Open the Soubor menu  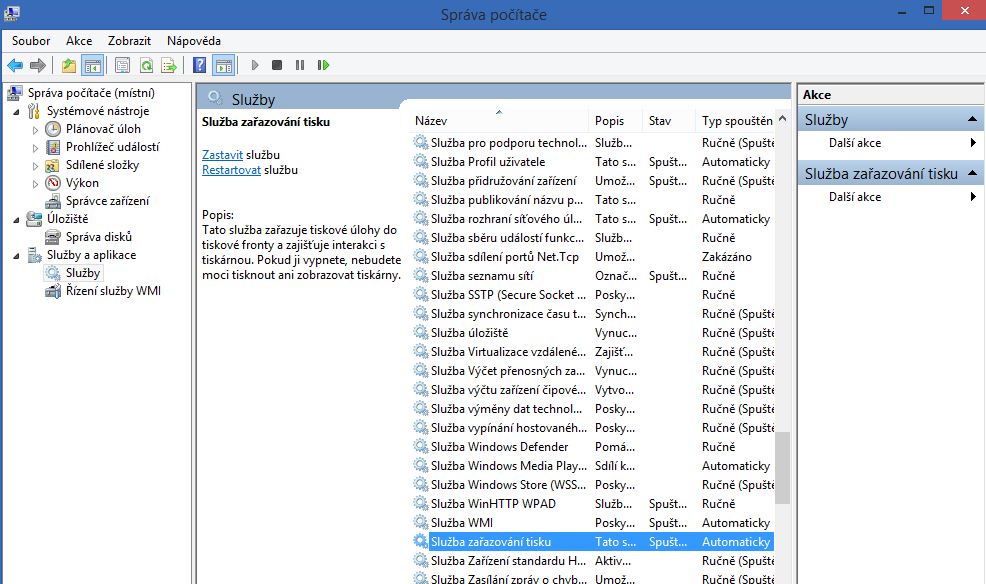(x=31, y=41)
